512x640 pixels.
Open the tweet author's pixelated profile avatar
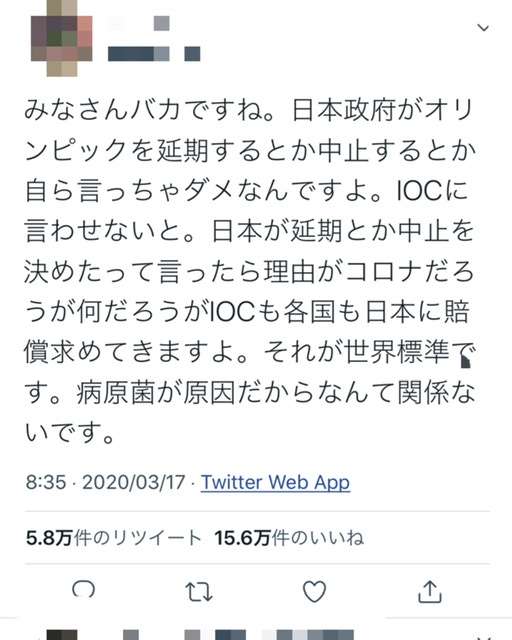click(x=62, y=38)
